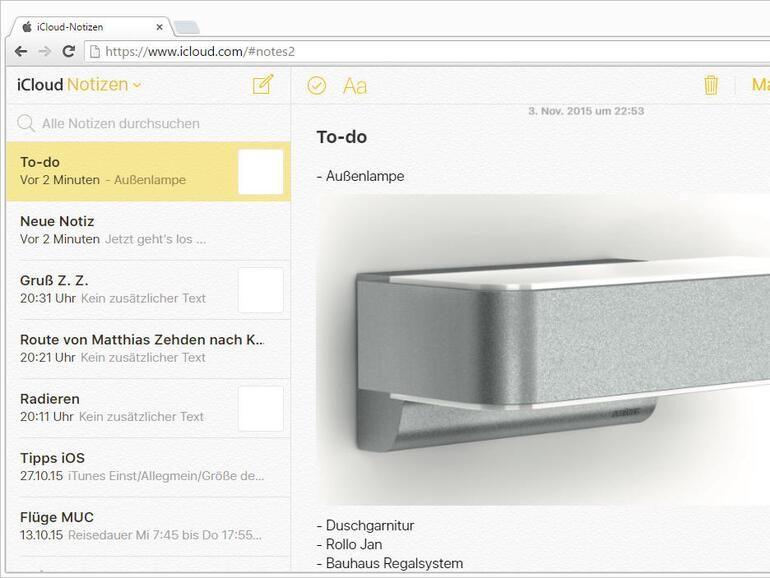Click the To-do note thumbnail
The width and height of the screenshot is (770, 578).
click(x=261, y=172)
